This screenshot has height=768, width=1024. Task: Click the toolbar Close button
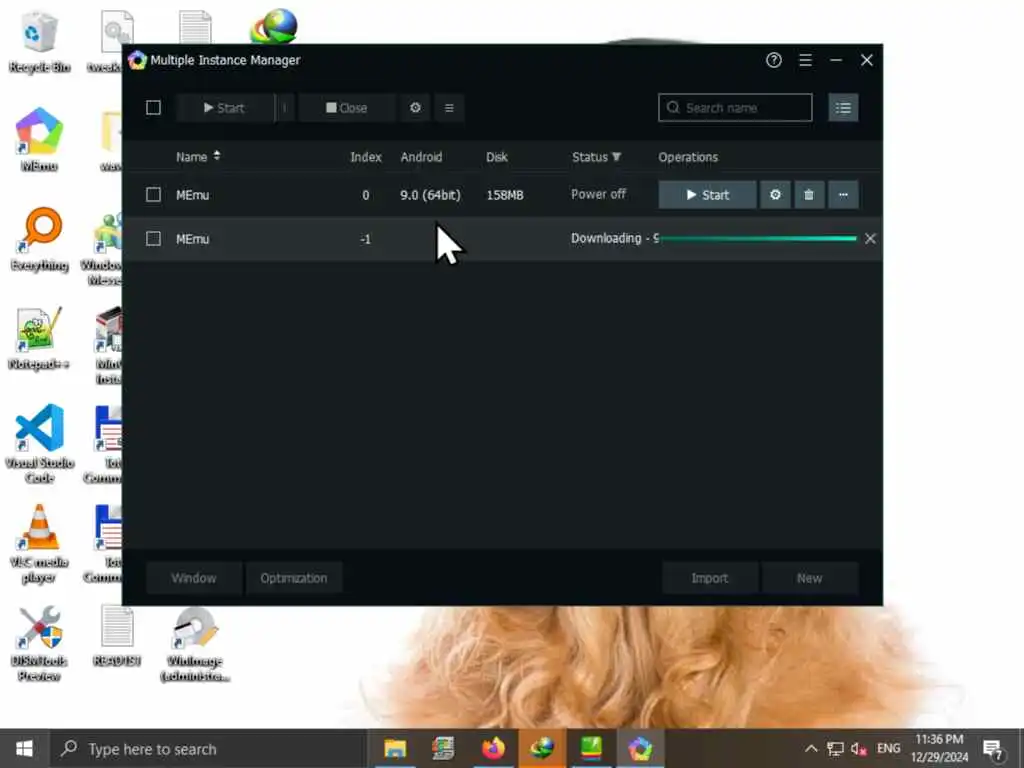pyautogui.click(x=347, y=108)
